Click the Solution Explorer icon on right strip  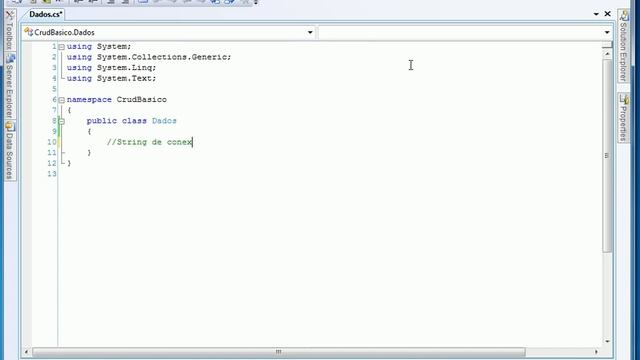(x=623, y=16)
